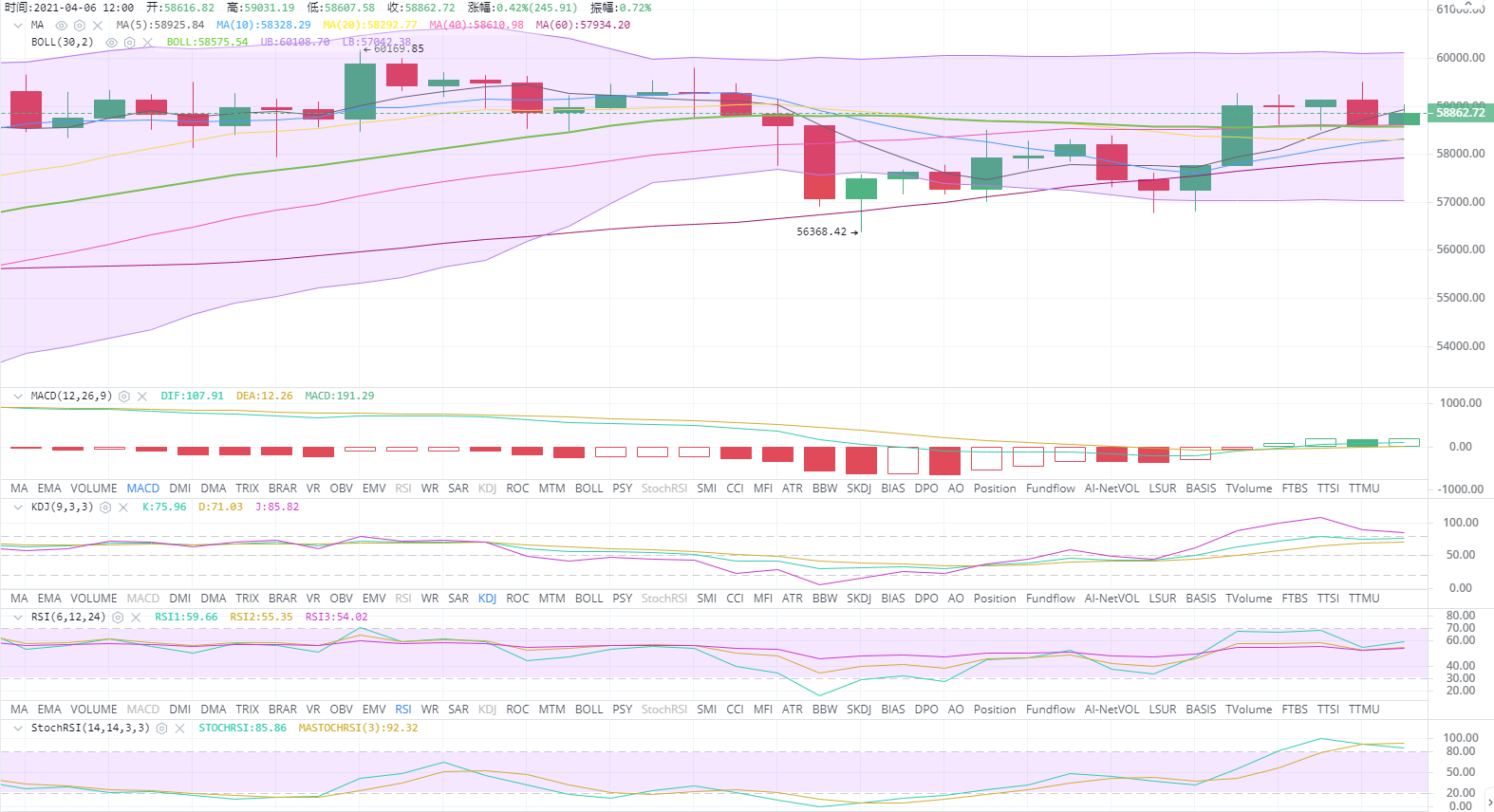Click DEA:12.26 value in MACD legend
This screenshot has width=1494, height=812.
click(x=265, y=397)
